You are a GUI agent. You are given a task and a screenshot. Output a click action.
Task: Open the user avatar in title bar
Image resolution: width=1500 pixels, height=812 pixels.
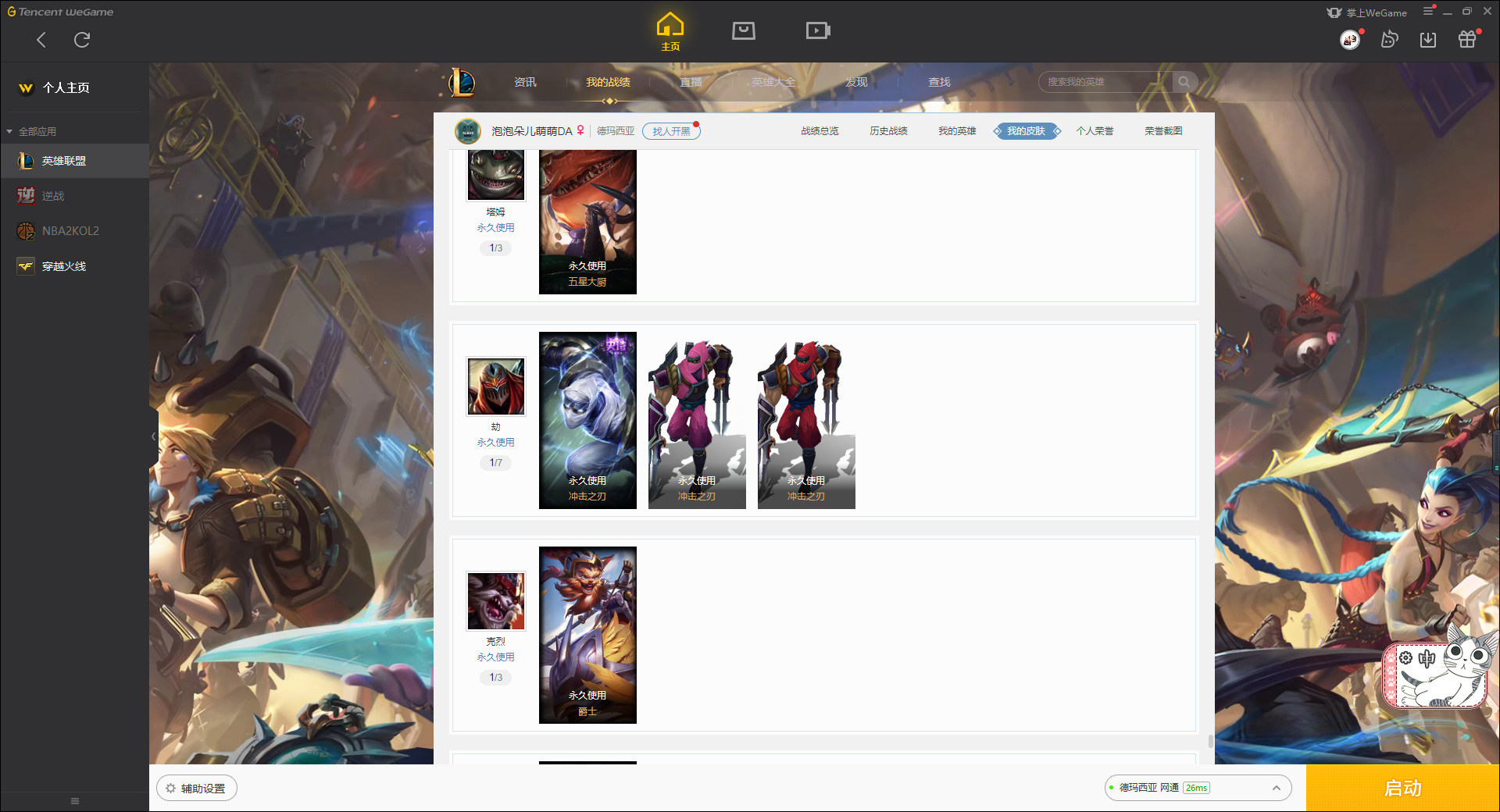click(x=1350, y=39)
